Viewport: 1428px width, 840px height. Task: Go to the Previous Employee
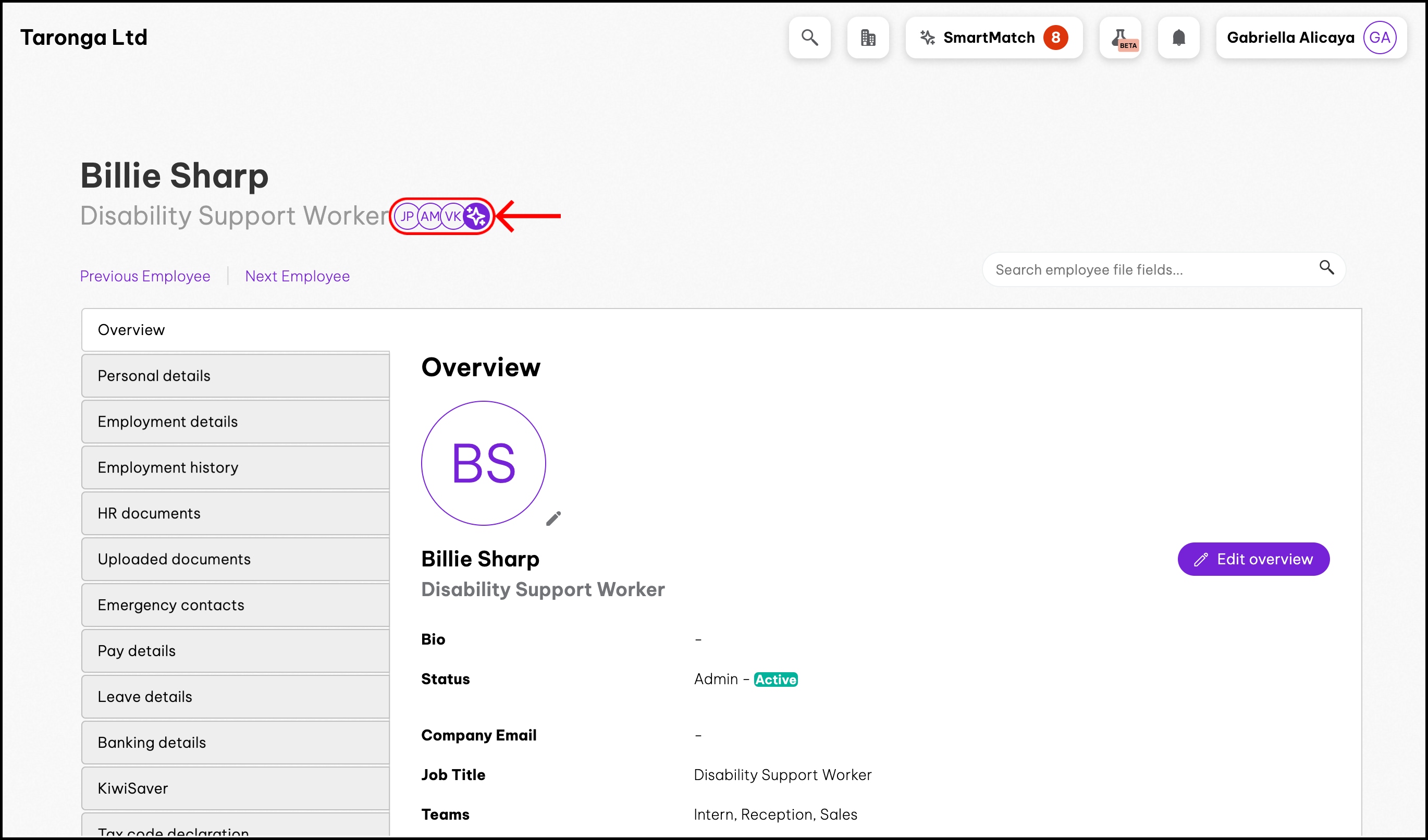(145, 276)
